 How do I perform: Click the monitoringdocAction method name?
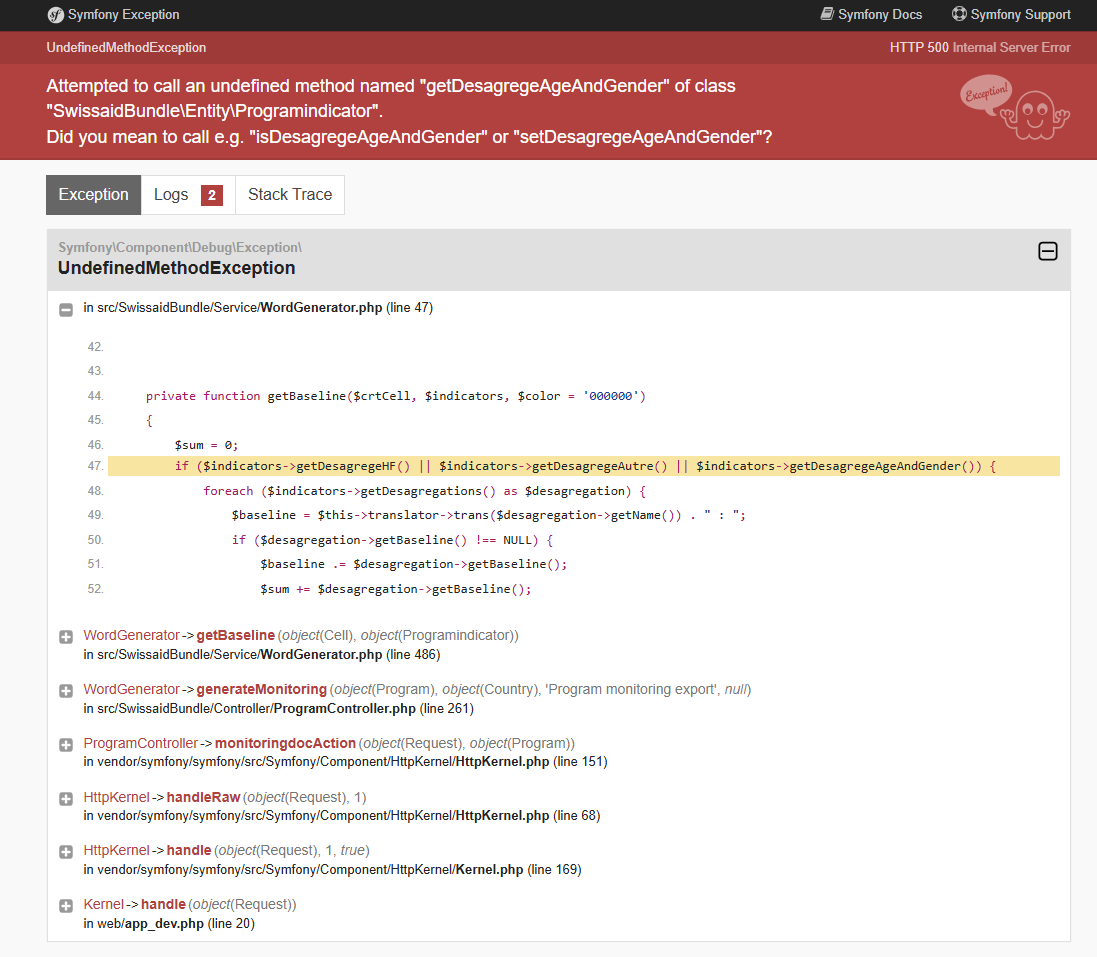pos(285,743)
